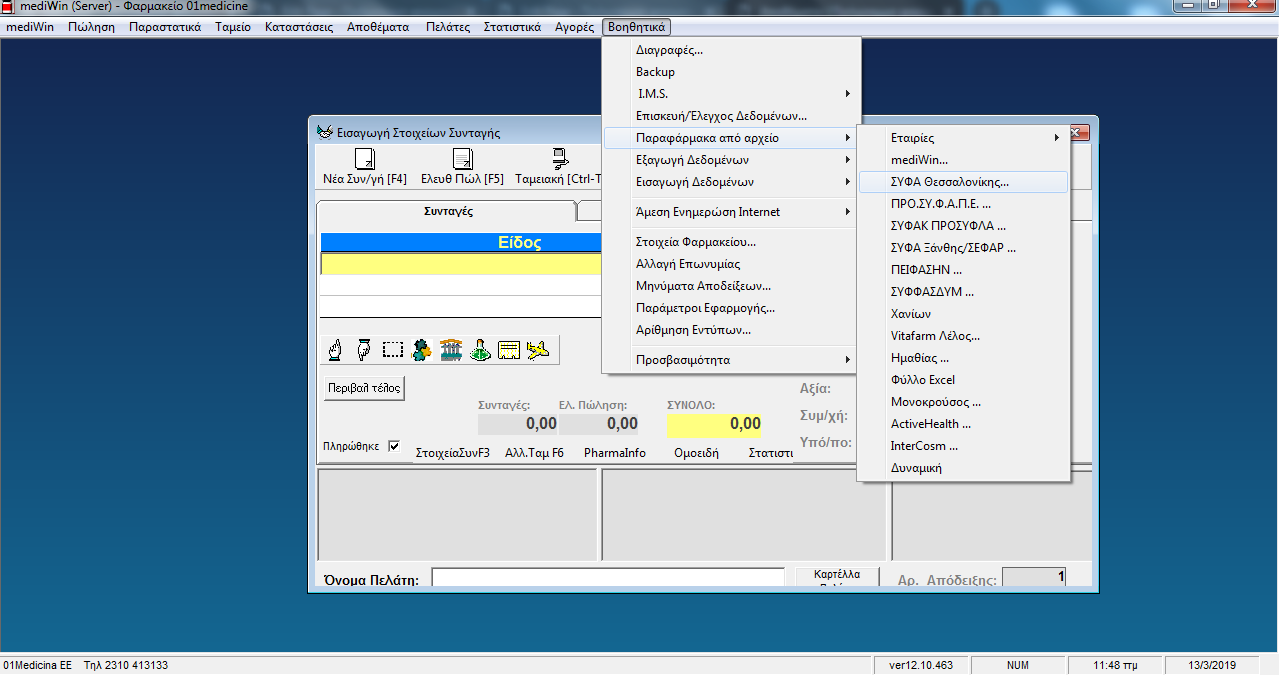Click the yellow receipt card icon
This screenshot has width=1279, height=675.
pyautogui.click(x=509, y=350)
